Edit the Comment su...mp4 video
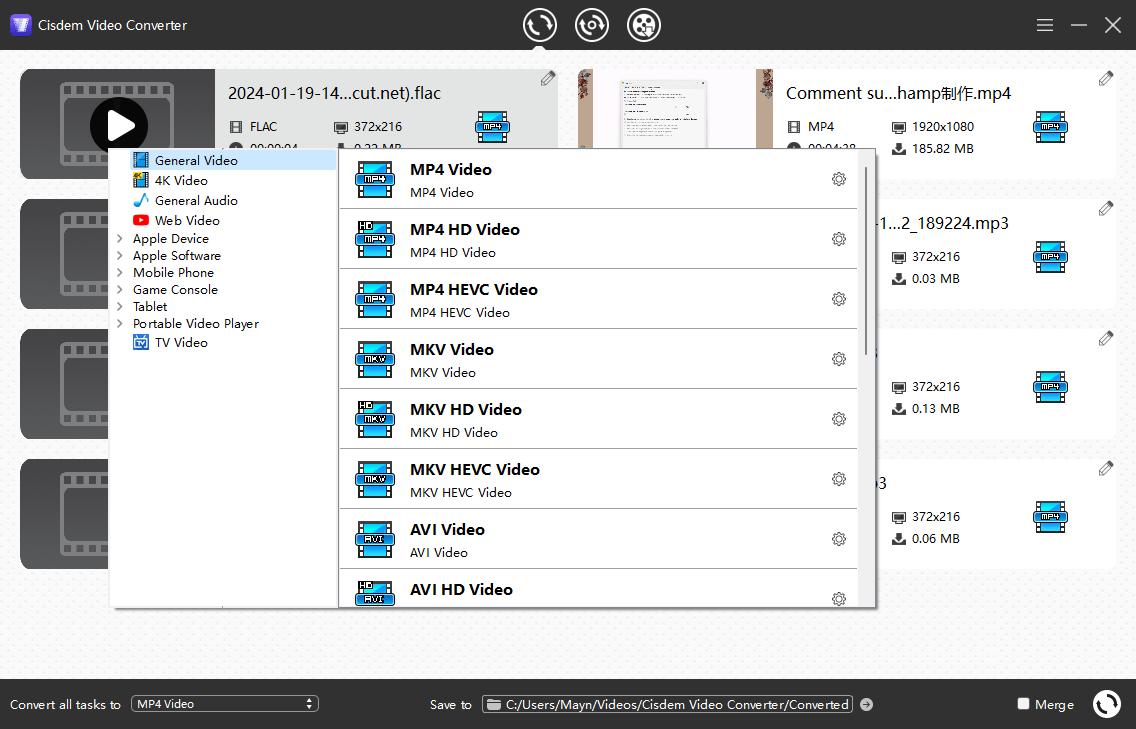The height and width of the screenshot is (729, 1136). coord(1106,78)
